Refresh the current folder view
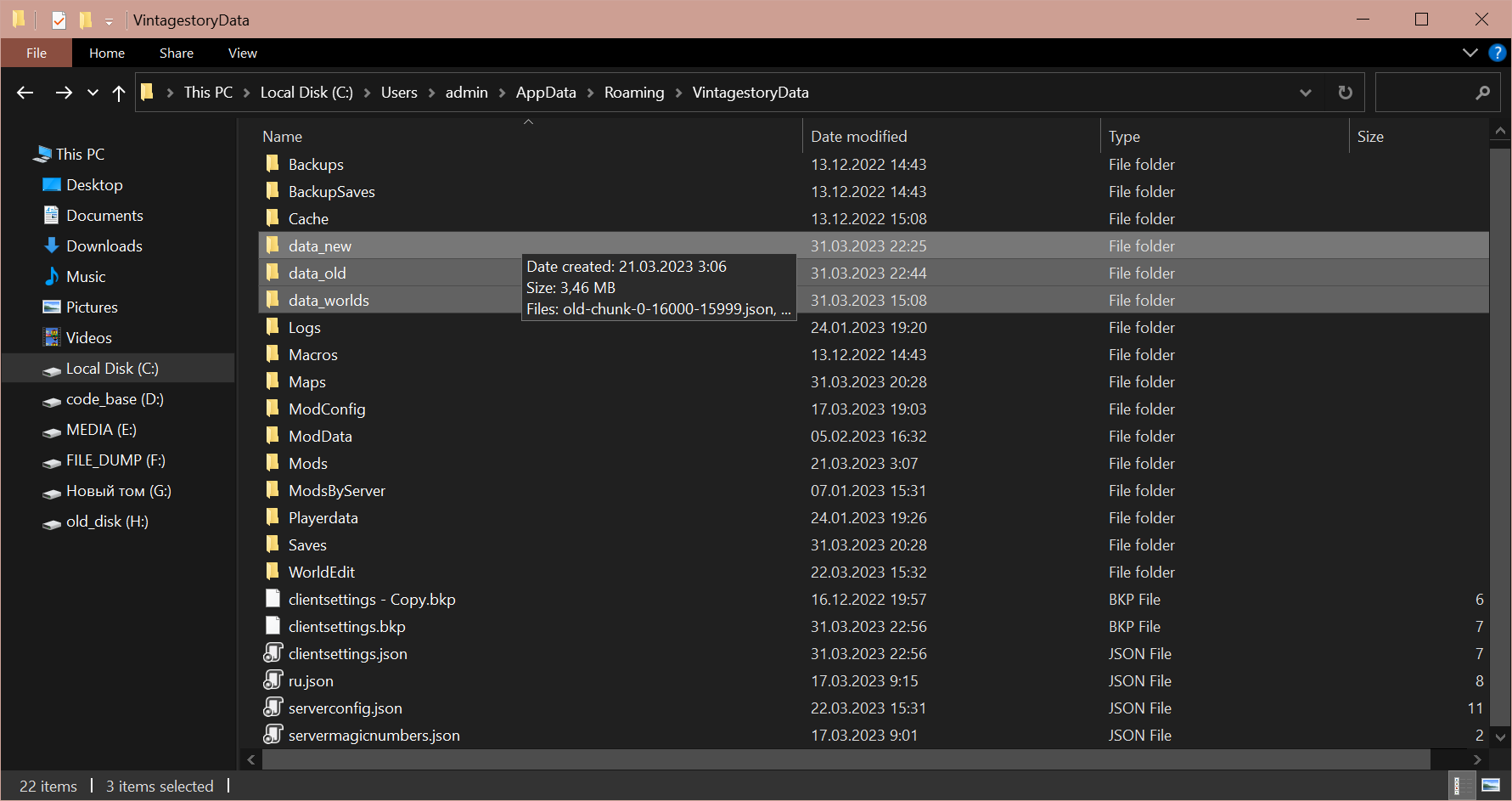The width and height of the screenshot is (1512, 801). coord(1345,93)
